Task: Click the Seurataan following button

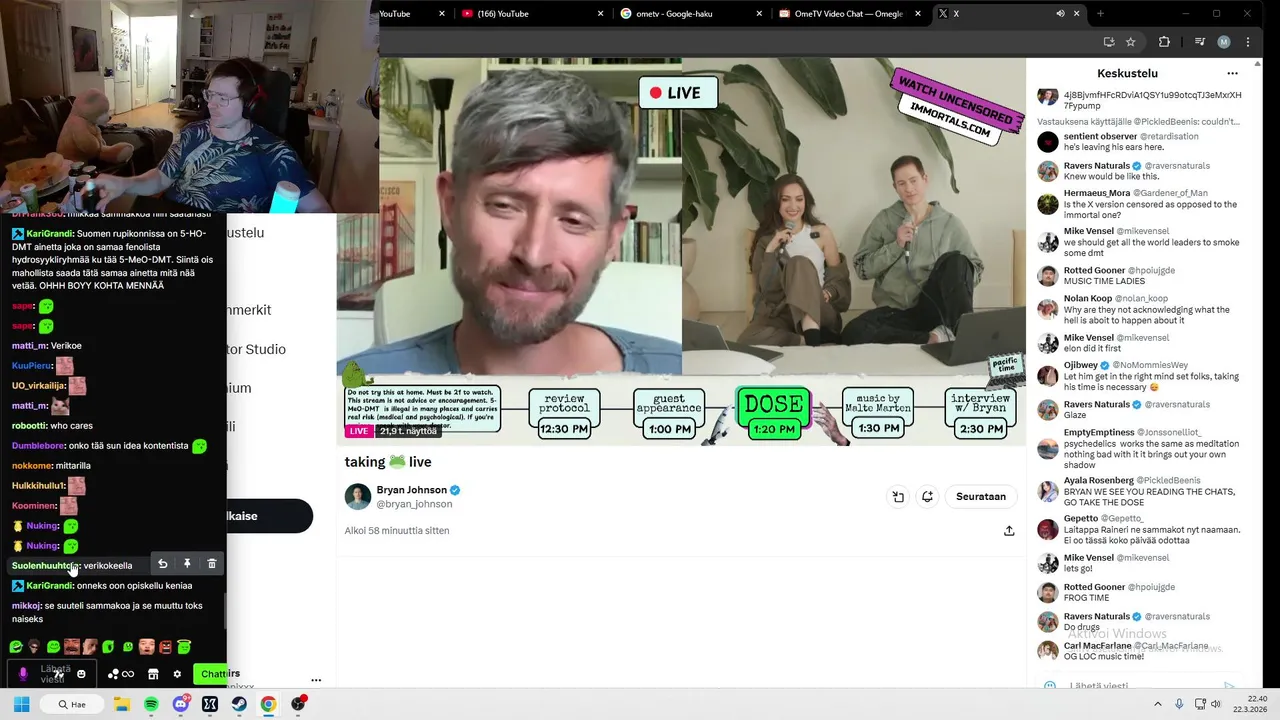Action: [x=980, y=497]
